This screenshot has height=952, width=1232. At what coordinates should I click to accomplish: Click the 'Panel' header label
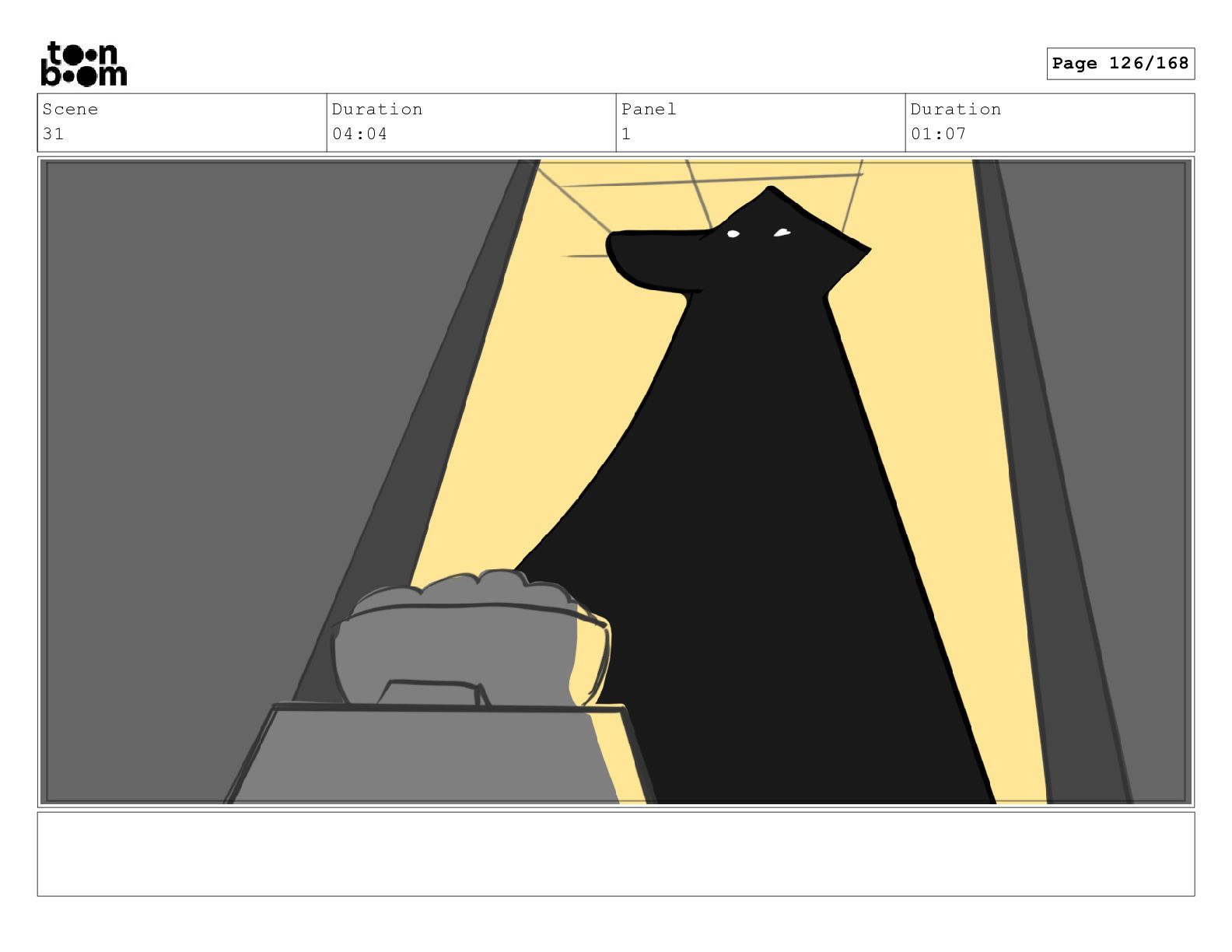click(649, 110)
